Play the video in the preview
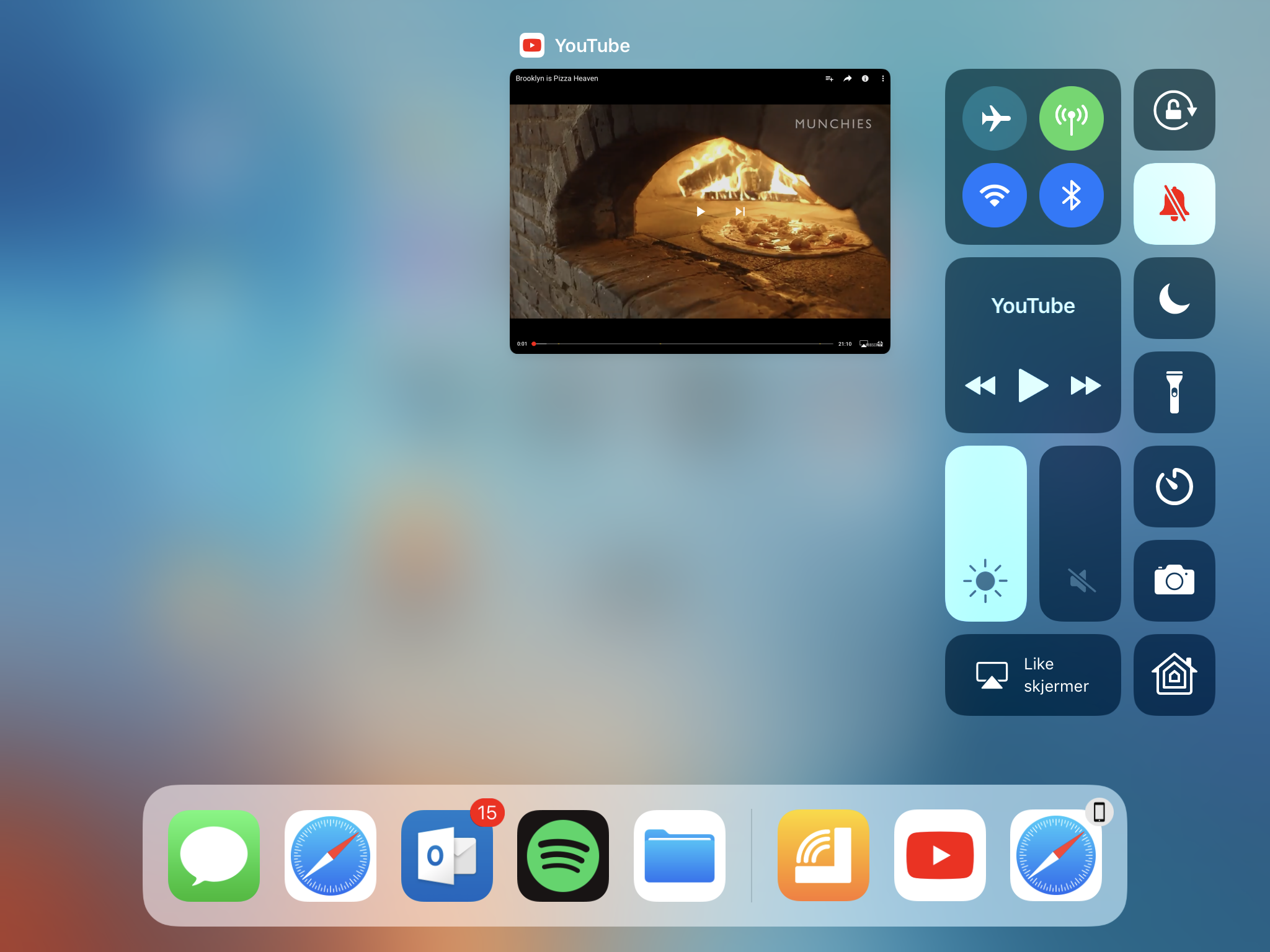 (701, 211)
